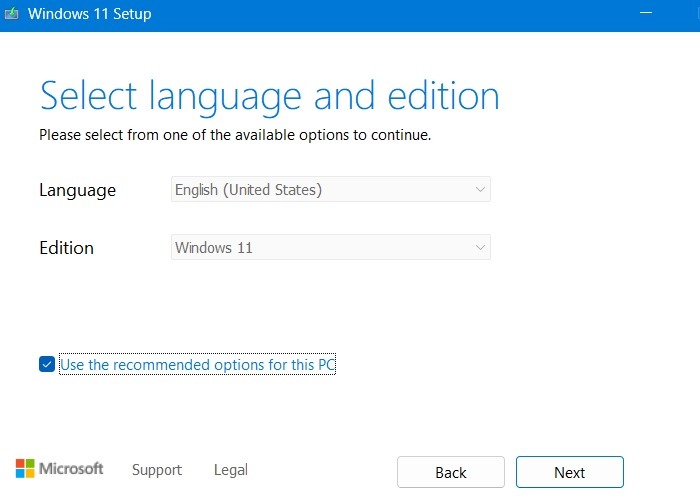Screen dimensions: 700x496
Task: Open the Legal link
Action: tap(231, 470)
